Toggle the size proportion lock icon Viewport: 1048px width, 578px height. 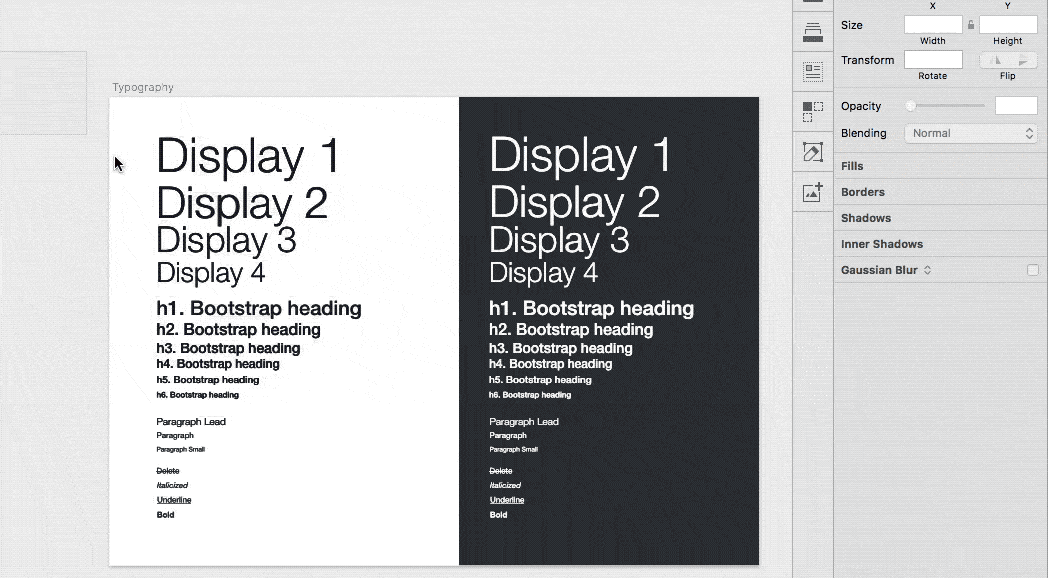pyautogui.click(x=971, y=25)
